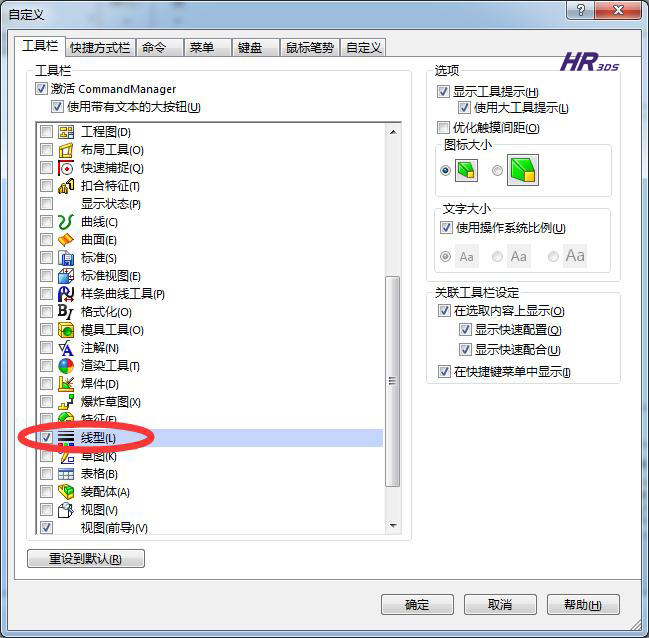
Task: Switch to the 键盘 tab
Action: click(x=250, y=48)
